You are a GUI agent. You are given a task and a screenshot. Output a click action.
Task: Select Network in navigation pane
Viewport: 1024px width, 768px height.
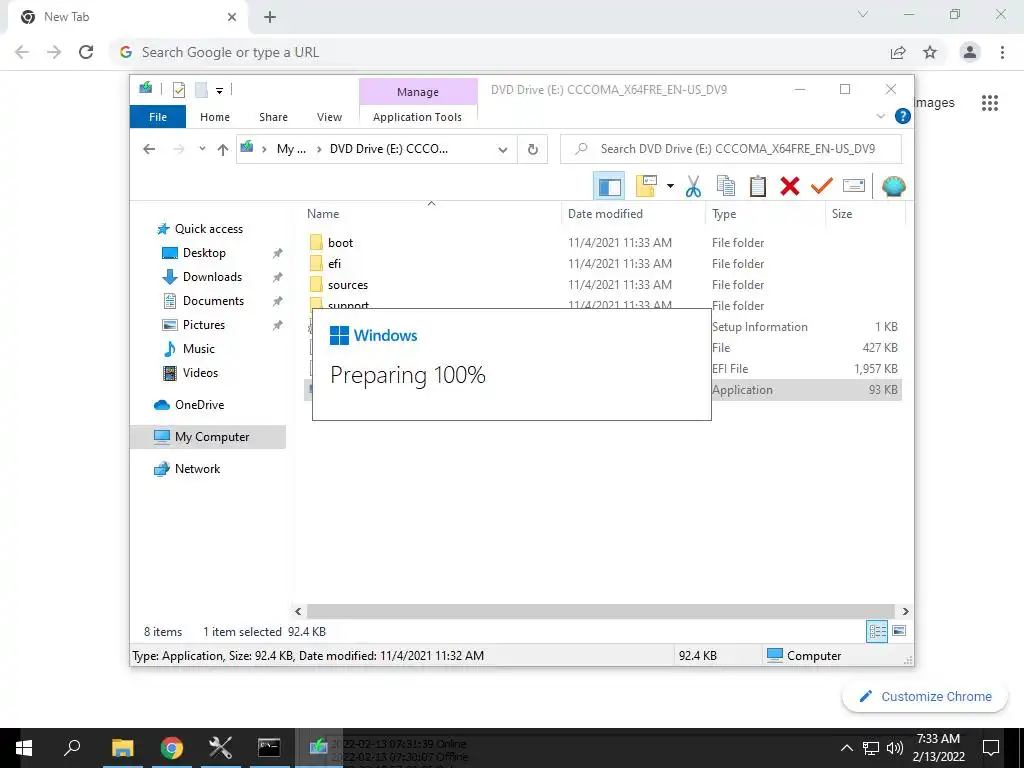coord(197,469)
